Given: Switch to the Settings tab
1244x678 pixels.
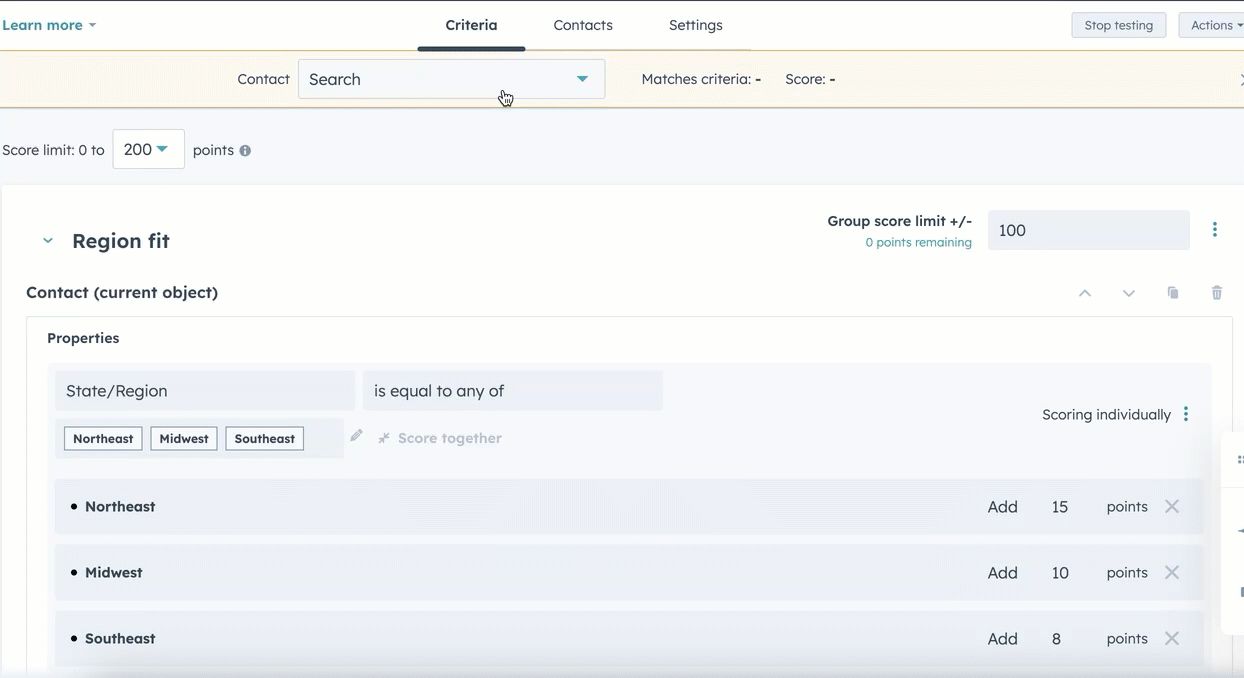Looking at the screenshot, I should coord(695,24).
